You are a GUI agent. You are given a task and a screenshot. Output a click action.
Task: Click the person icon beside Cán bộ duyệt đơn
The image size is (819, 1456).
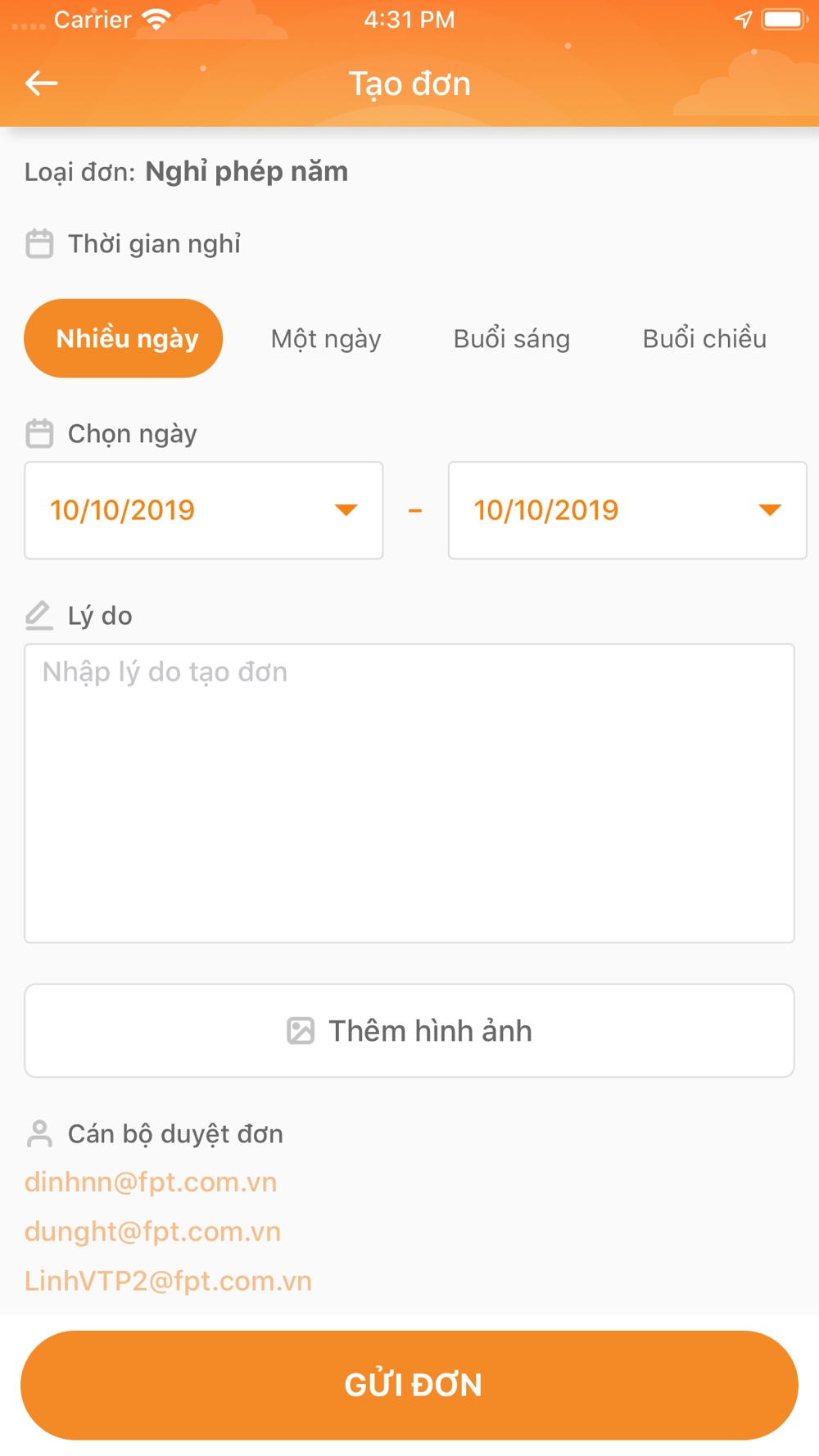[38, 1133]
